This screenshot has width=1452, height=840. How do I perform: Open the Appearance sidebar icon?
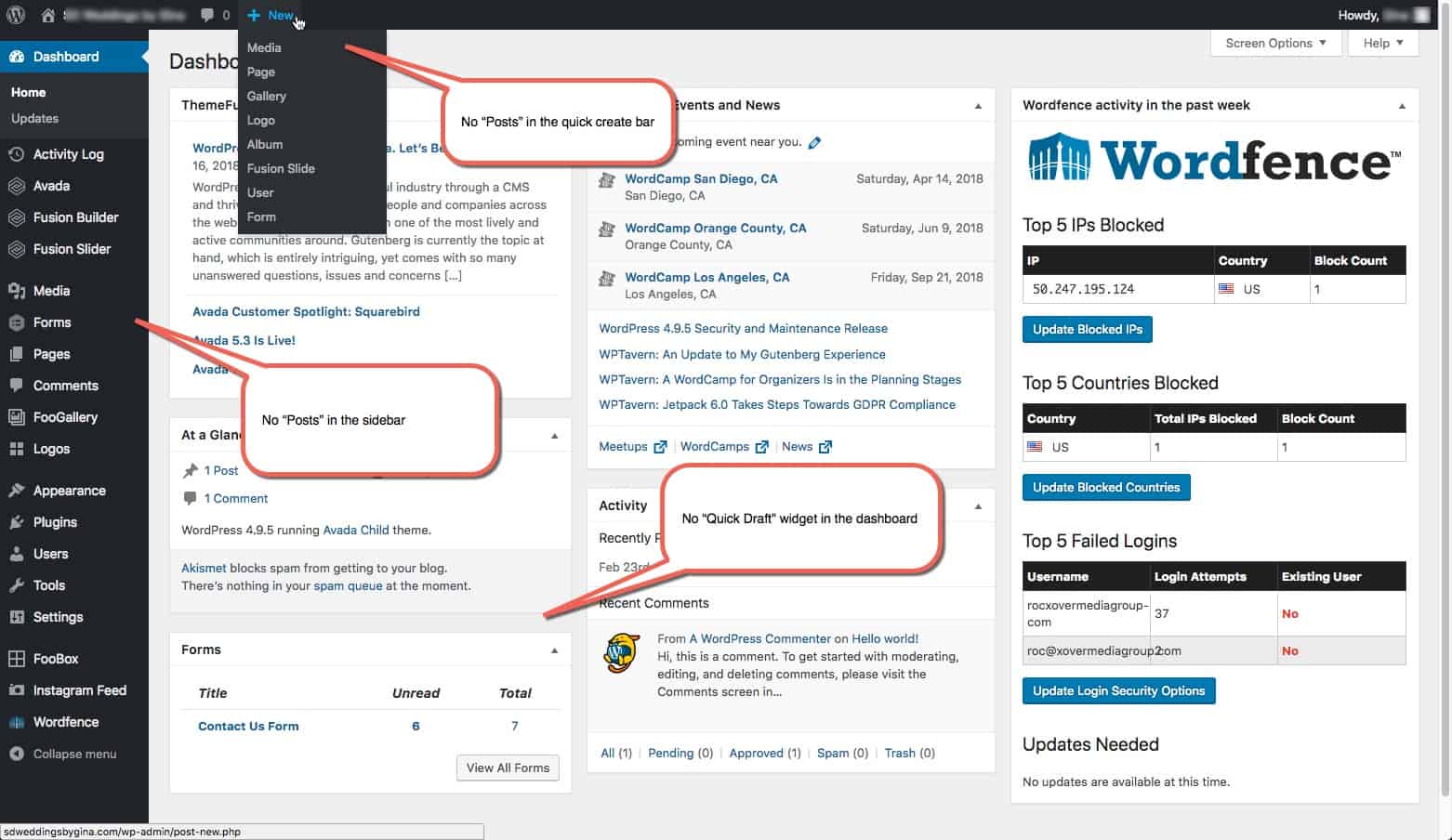(x=17, y=491)
